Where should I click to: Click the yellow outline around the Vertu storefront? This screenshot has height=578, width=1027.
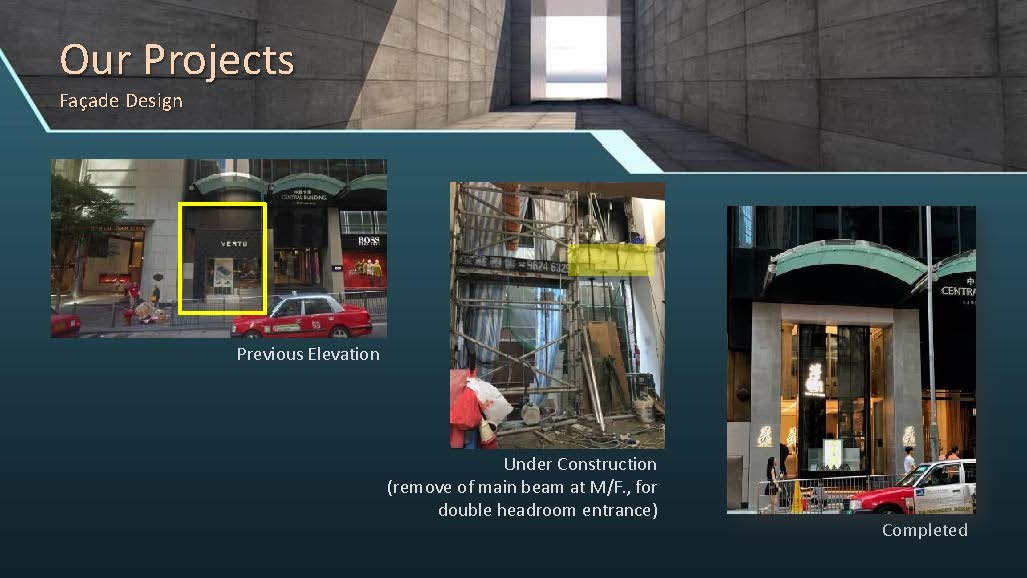(181, 258)
